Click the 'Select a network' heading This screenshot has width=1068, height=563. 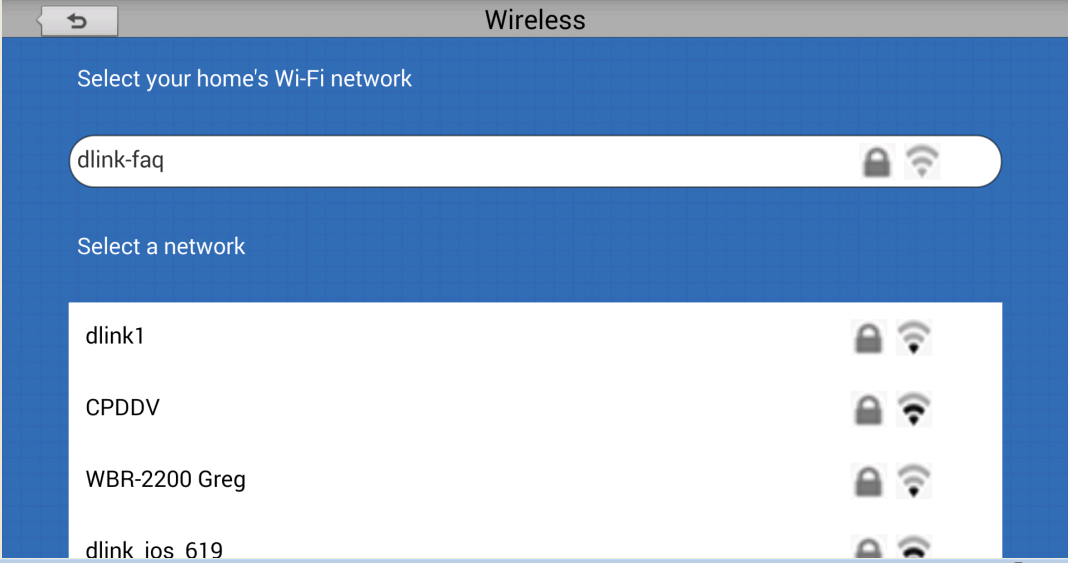(161, 246)
